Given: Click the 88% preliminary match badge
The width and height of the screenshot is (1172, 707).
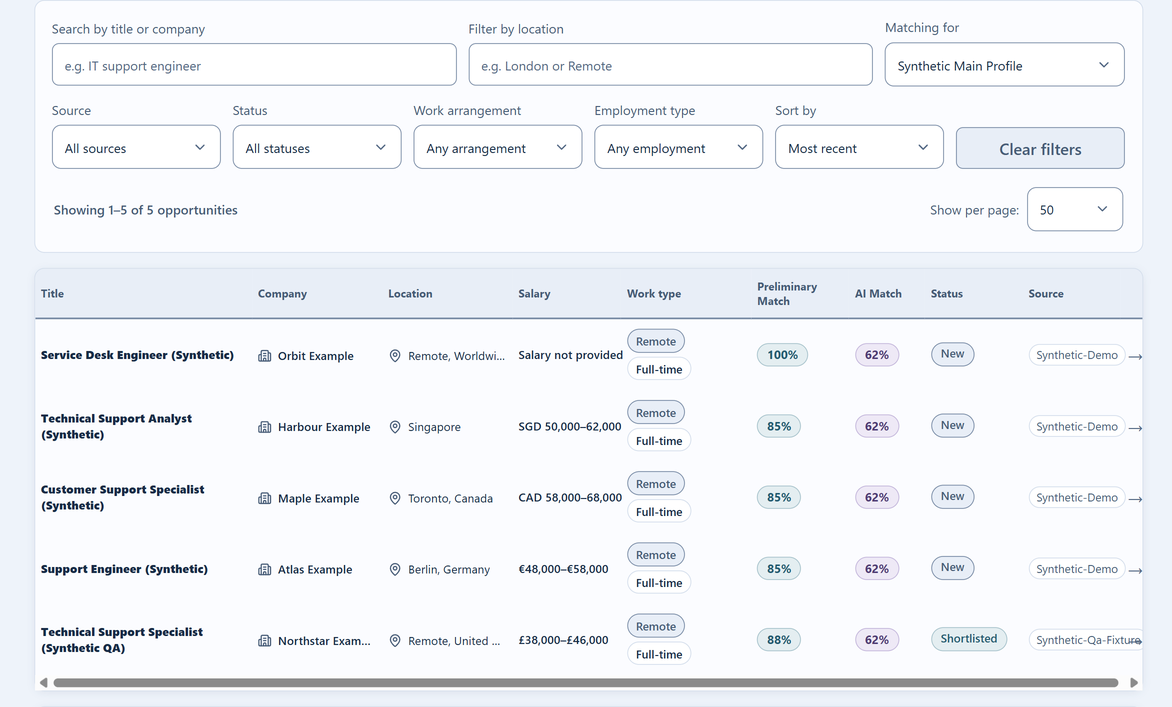Looking at the screenshot, I should pyautogui.click(x=779, y=640).
